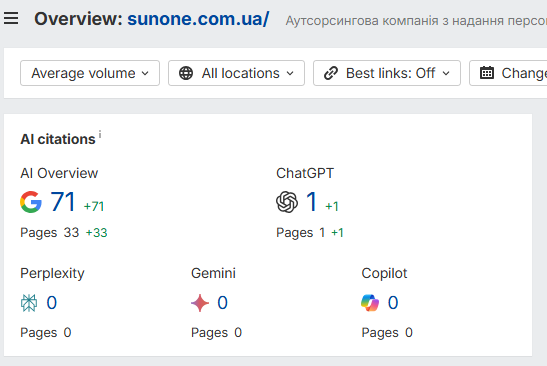Open AI Overview citations count 71
547x366 pixels.
pos(63,202)
